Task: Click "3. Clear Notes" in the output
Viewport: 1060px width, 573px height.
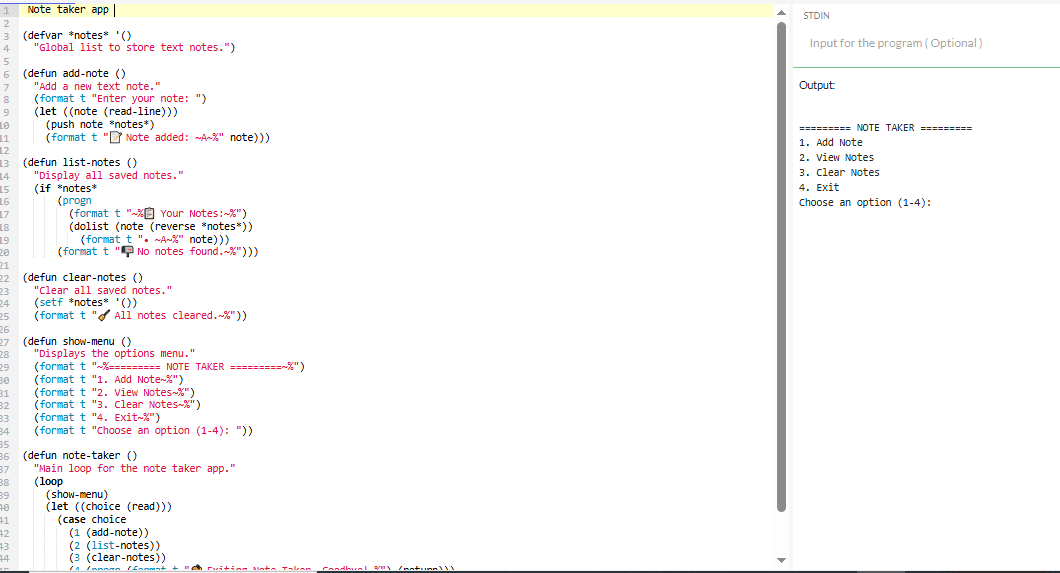Action: tap(839, 172)
